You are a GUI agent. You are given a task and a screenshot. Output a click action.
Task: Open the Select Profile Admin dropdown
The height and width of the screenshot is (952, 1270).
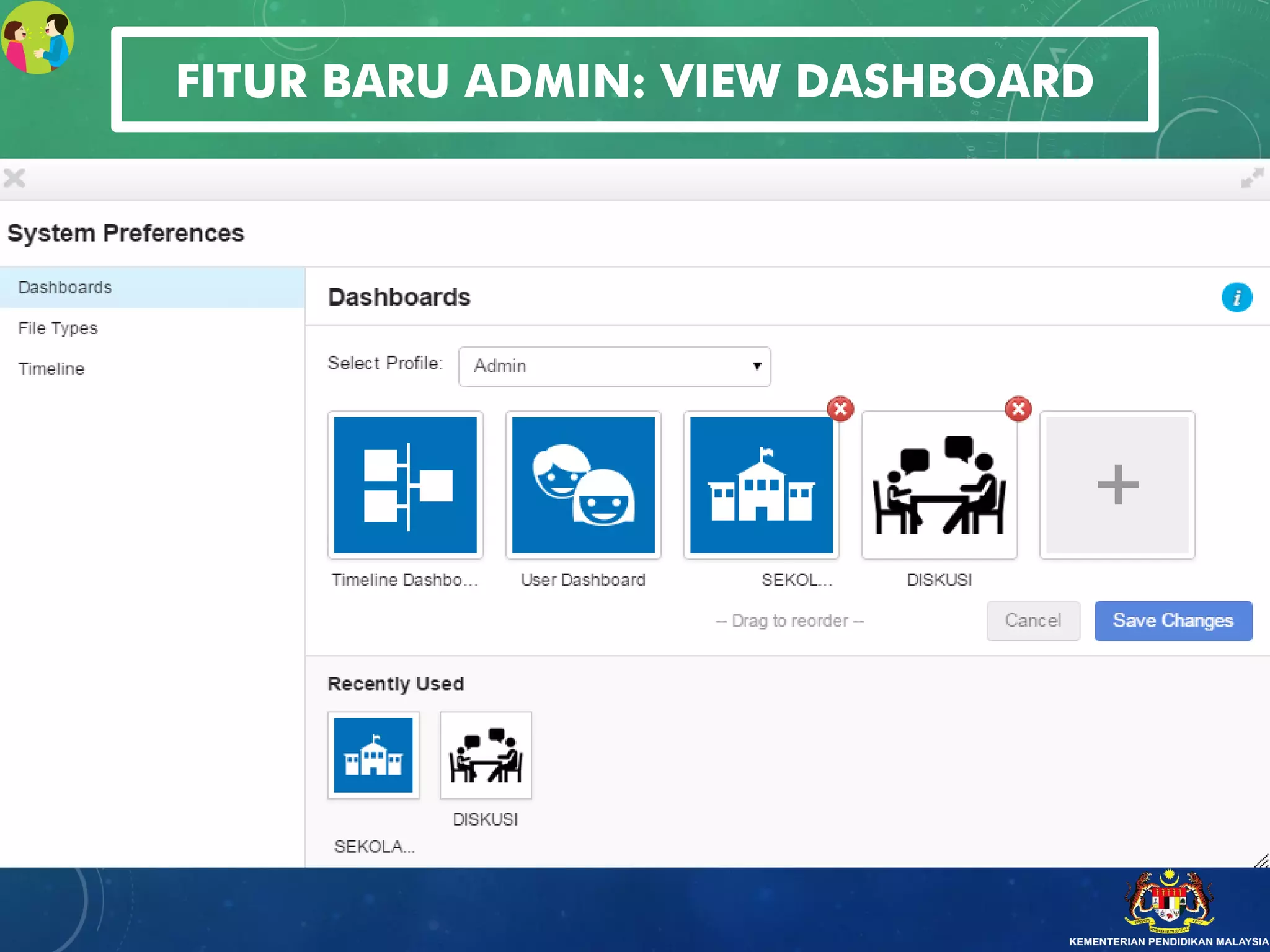(x=615, y=366)
